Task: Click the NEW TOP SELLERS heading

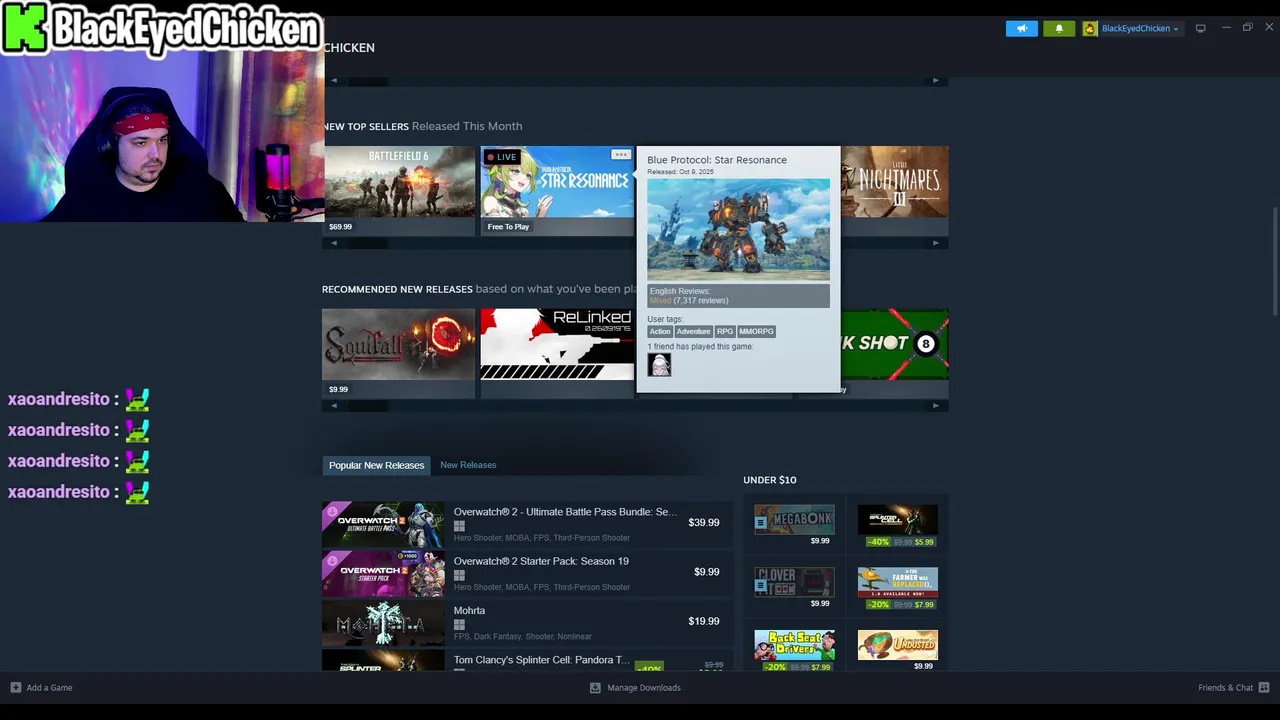Action: coord(365,126)
